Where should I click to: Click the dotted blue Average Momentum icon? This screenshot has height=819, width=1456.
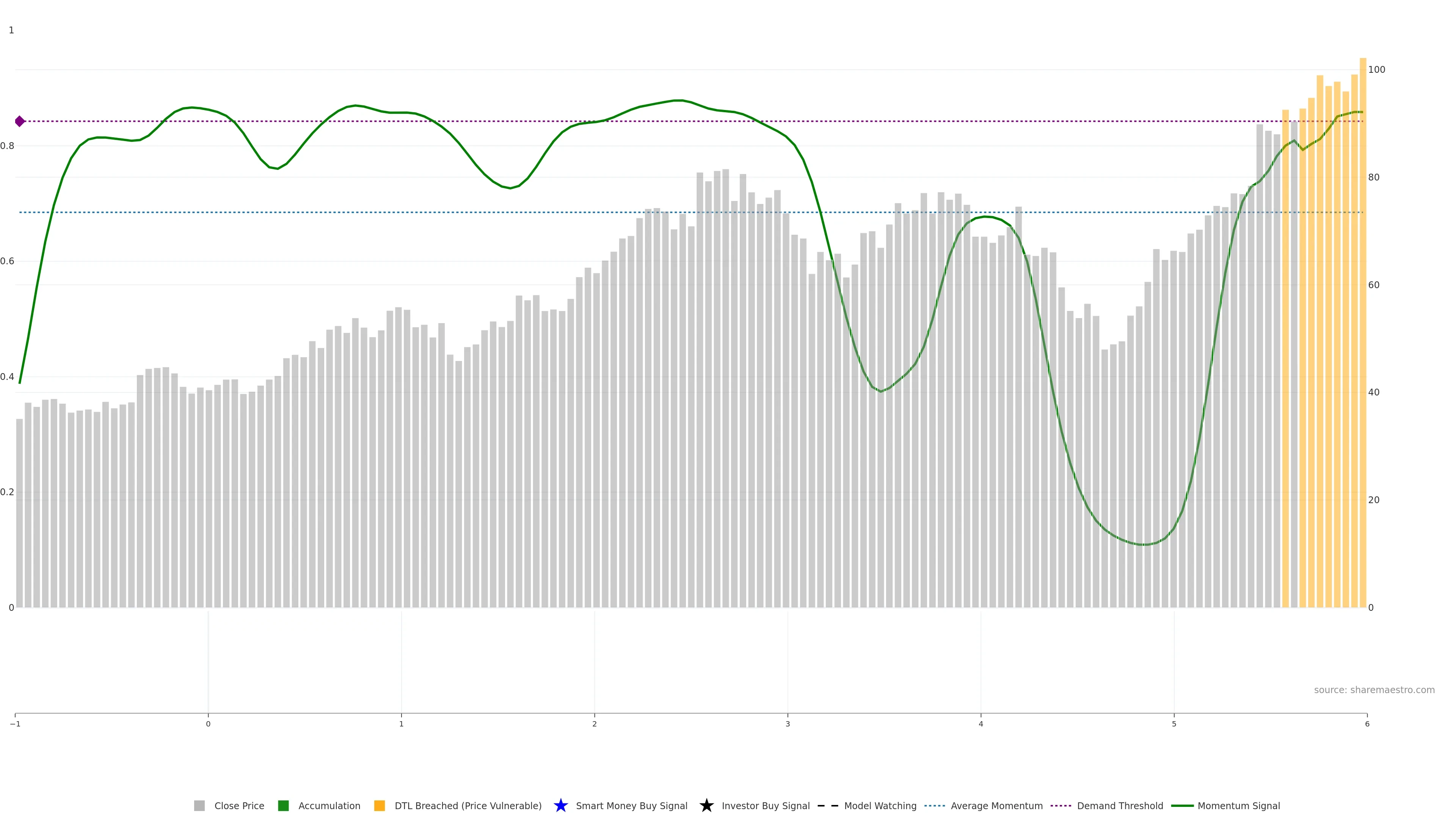(934, 805)
